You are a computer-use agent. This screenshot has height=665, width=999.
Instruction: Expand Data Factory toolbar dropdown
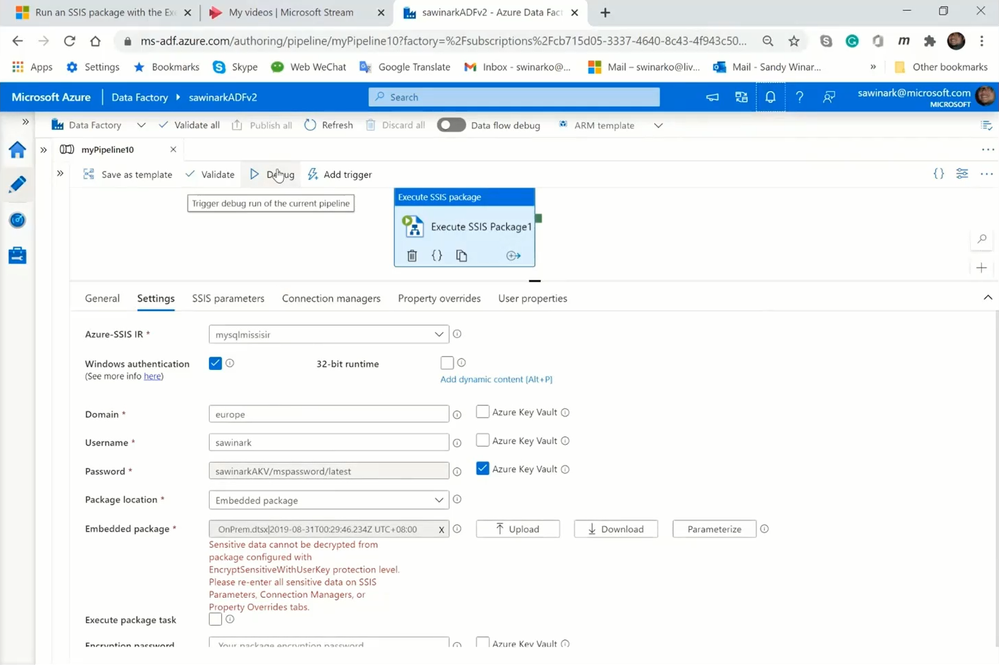[141, 125]
